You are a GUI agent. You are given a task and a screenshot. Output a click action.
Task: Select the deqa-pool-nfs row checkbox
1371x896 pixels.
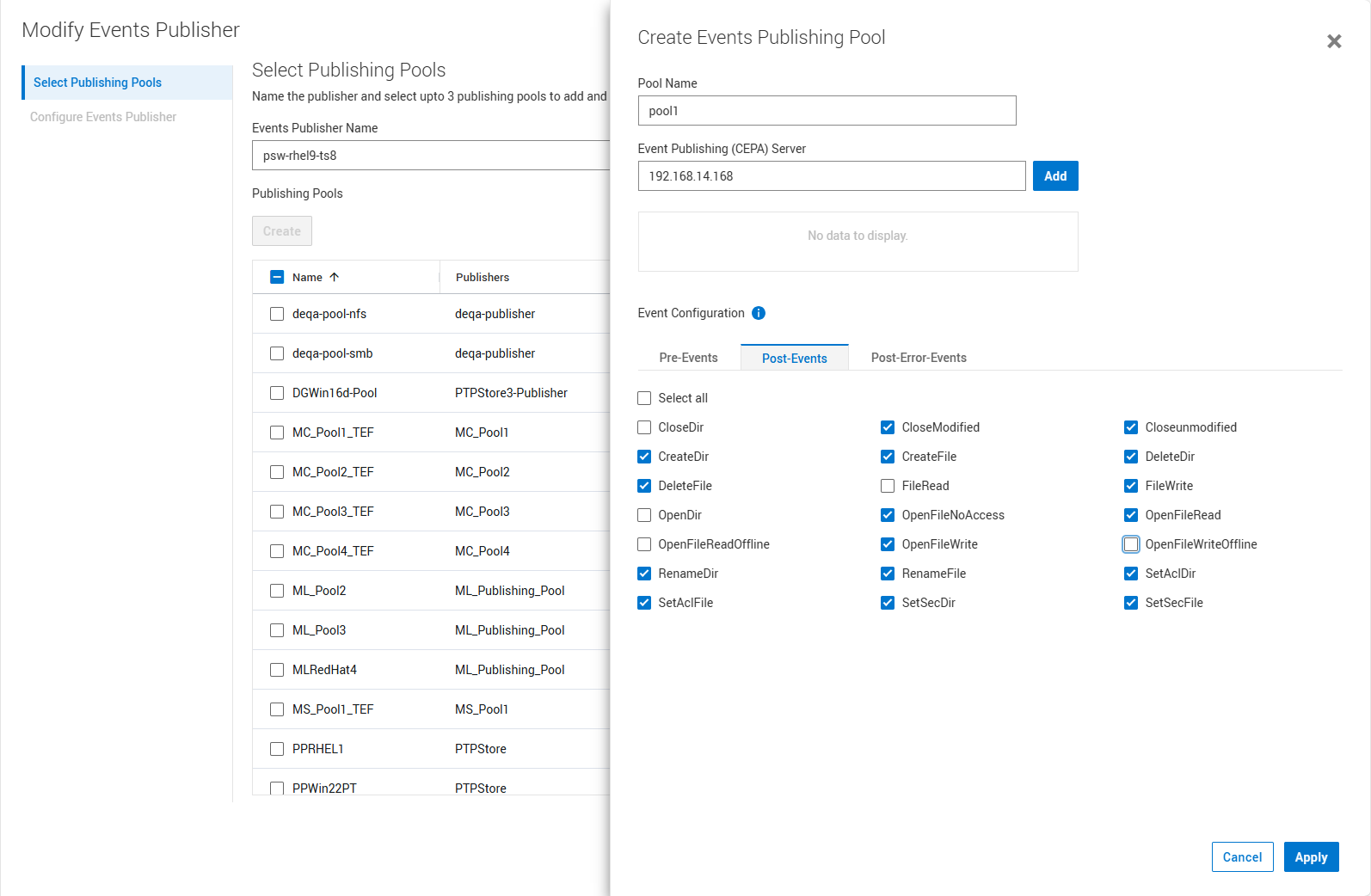coord(277,314)
